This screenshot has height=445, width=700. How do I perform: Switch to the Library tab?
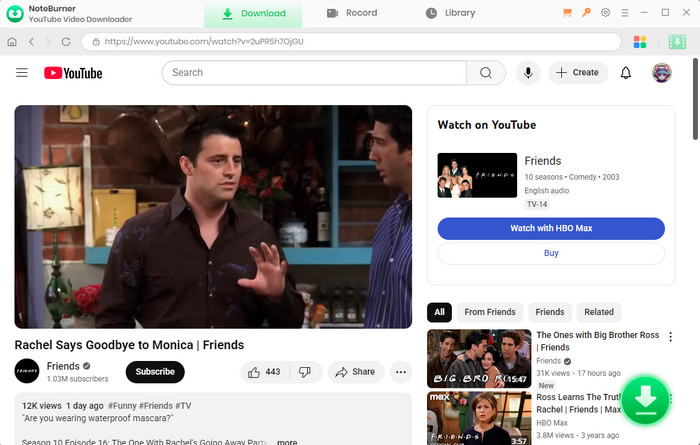(x=450, y=13)
